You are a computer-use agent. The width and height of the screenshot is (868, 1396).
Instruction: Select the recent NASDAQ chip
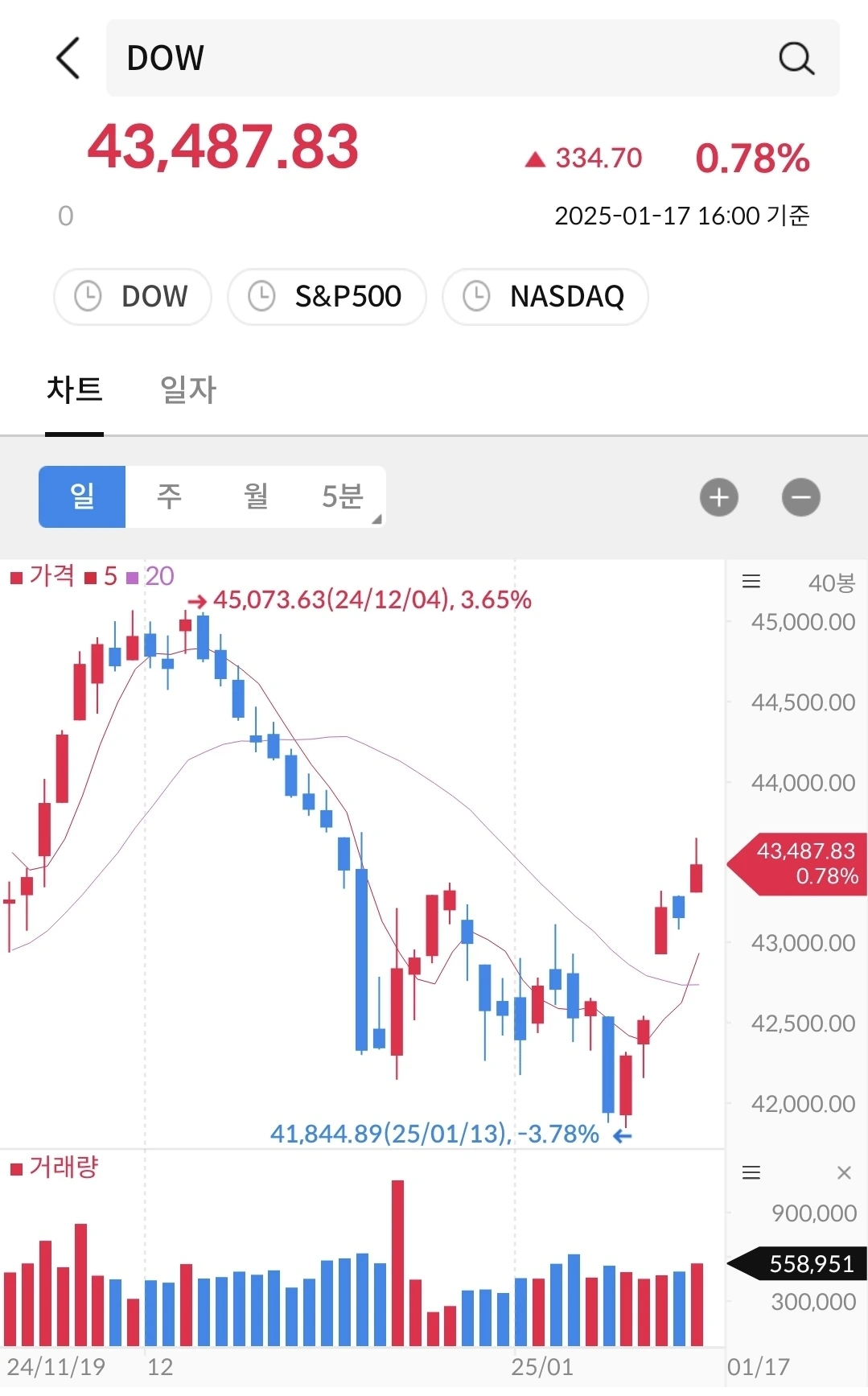[x=545, y=296]
